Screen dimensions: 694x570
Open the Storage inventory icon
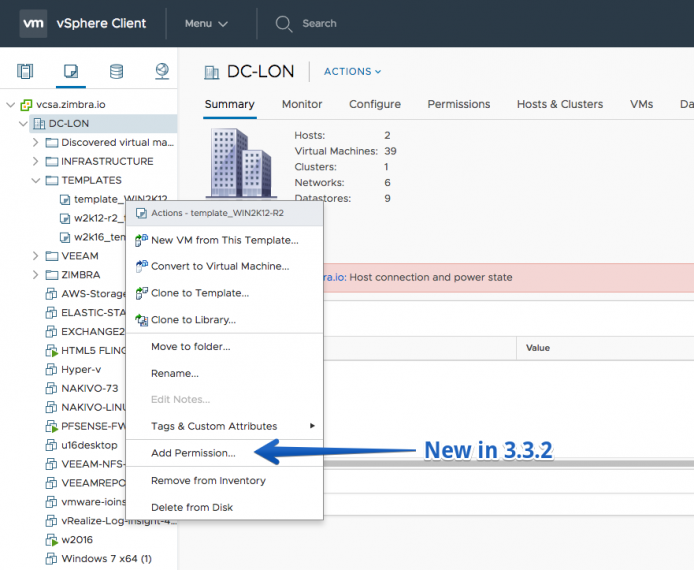116,71
